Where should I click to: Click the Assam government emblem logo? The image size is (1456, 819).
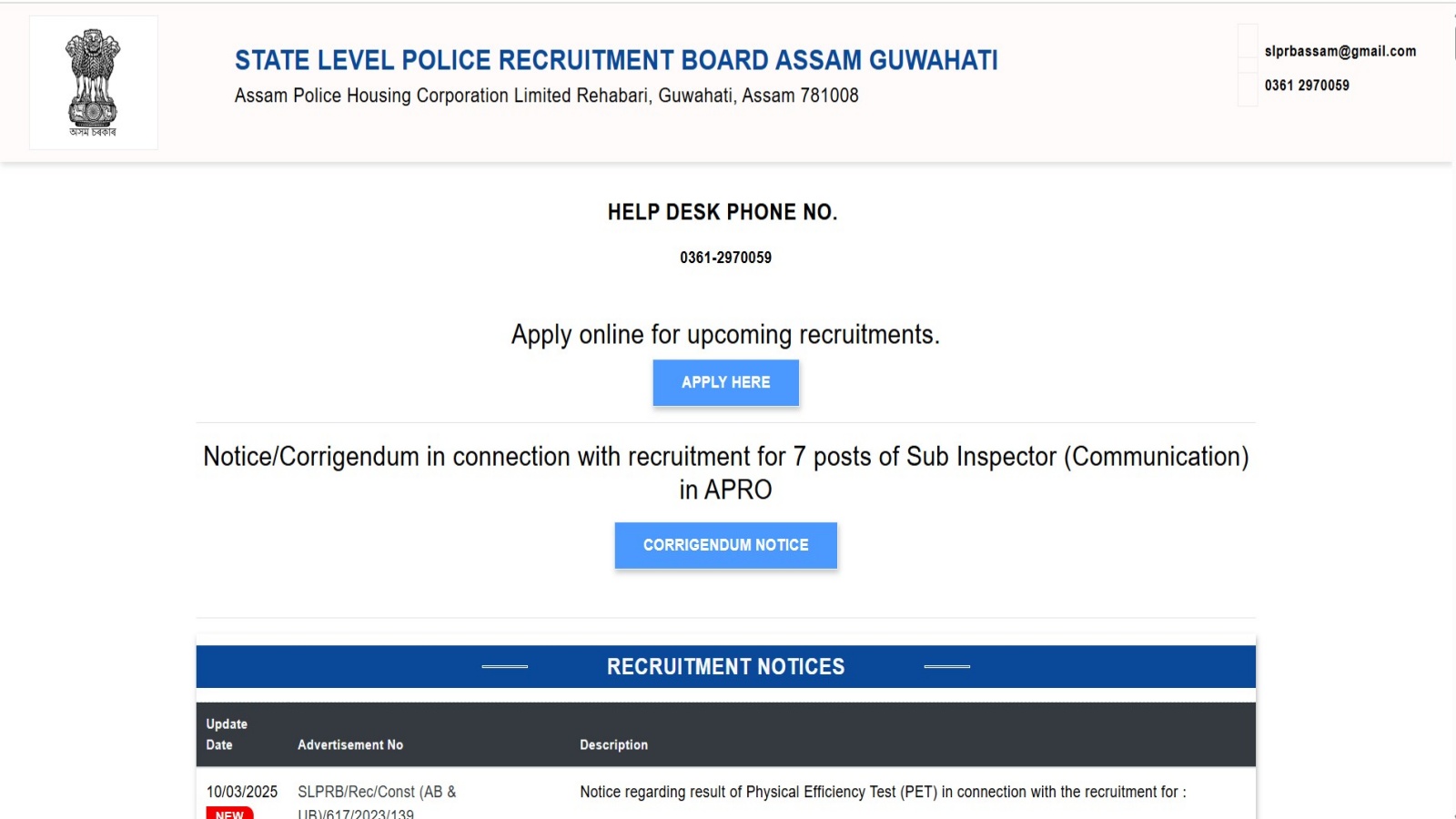point(93,82)
